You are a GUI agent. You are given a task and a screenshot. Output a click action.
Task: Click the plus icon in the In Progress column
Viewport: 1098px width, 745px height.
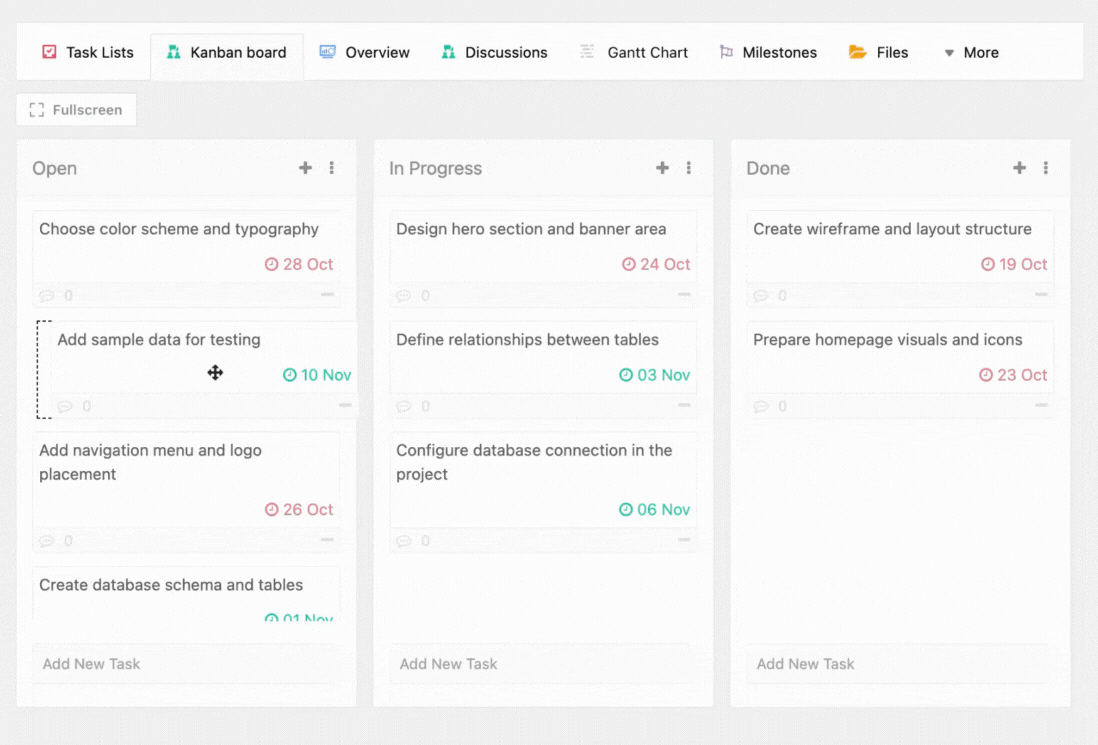[x=662, y=168]
